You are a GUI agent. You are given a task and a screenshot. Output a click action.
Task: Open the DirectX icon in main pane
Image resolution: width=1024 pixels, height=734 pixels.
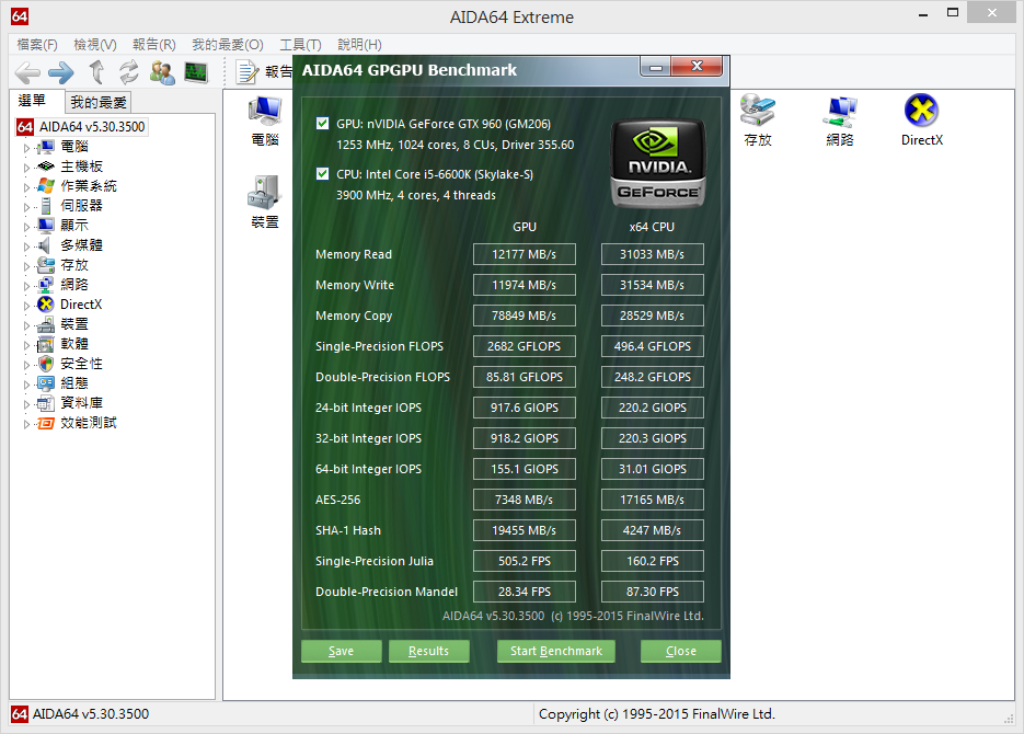(x=921, y=120)
